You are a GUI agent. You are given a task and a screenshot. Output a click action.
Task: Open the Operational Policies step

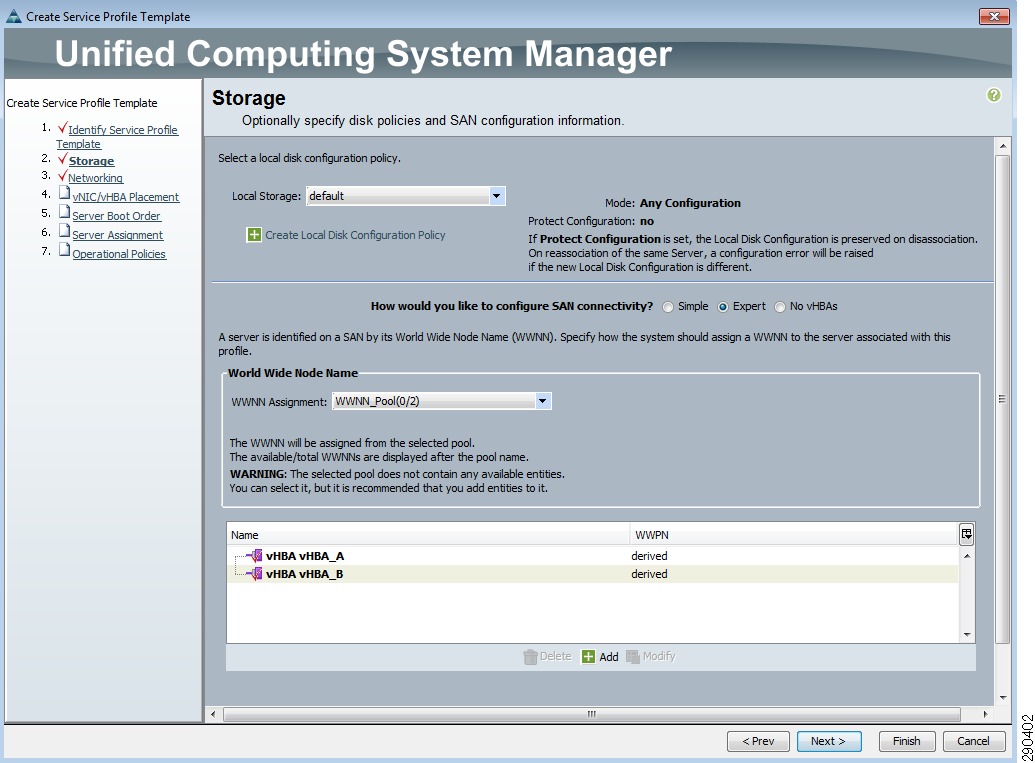pyautogui.click(x=119, y=254)
